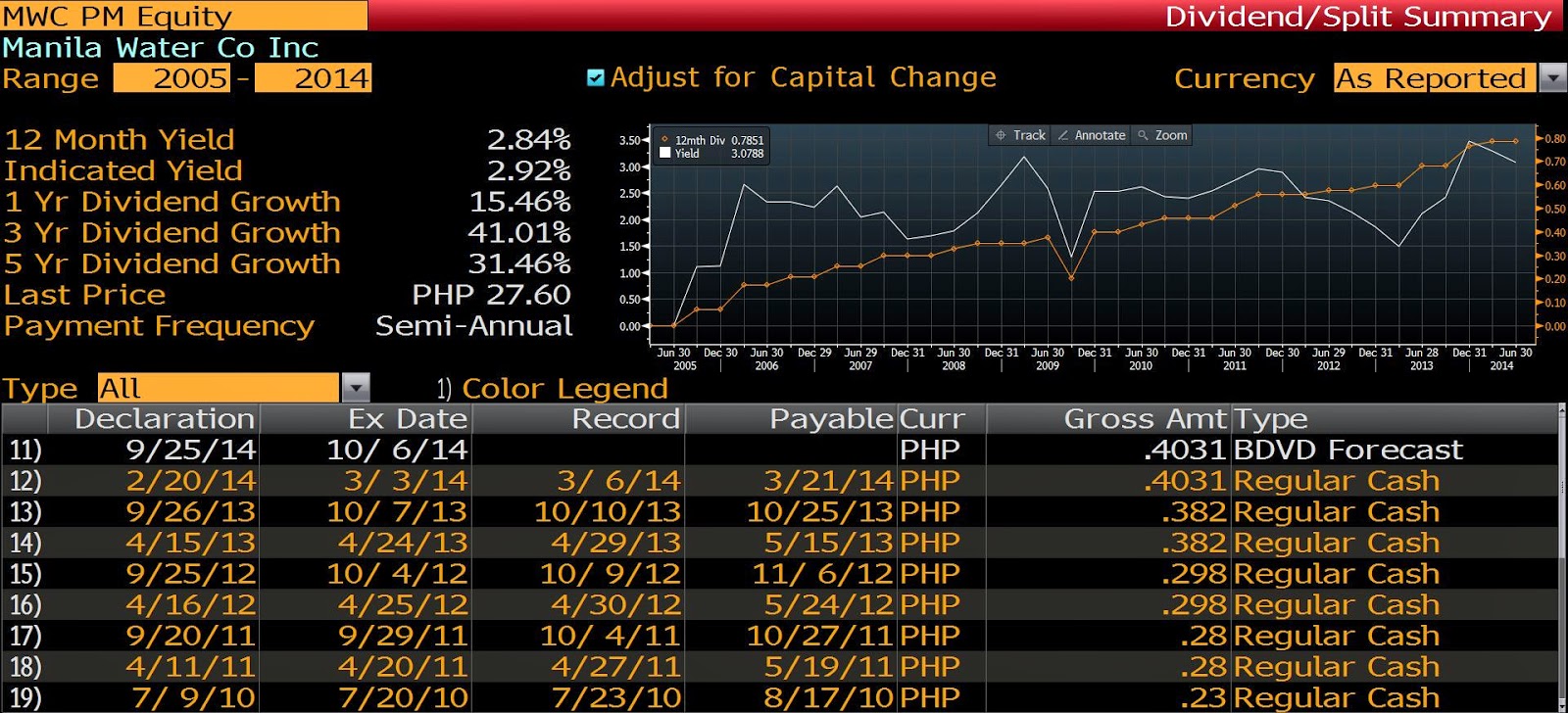Expand the Type All dropdown arrow
The image size is (1568, 713).
point(356,388)
